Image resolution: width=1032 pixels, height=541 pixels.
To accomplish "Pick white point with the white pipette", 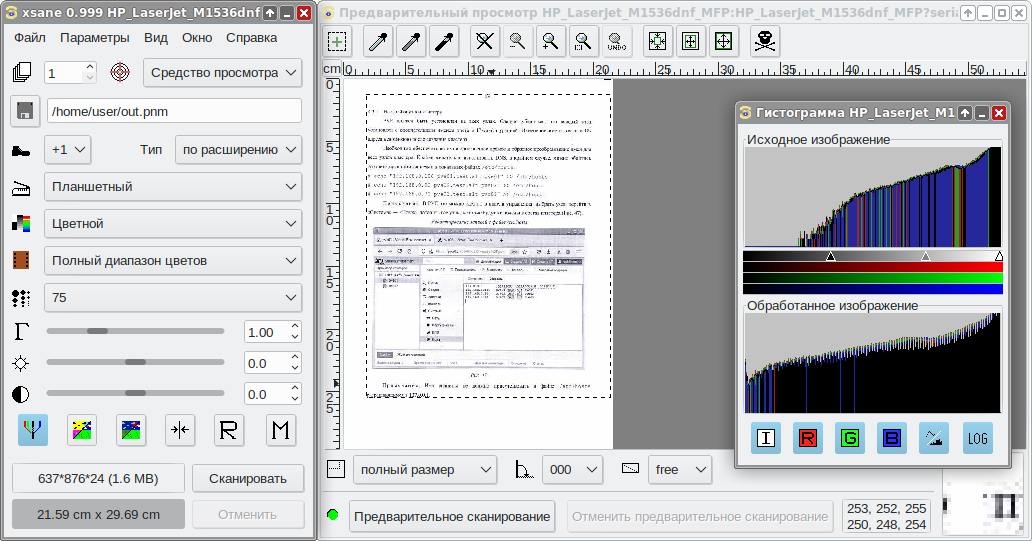I will click(378, 41).
